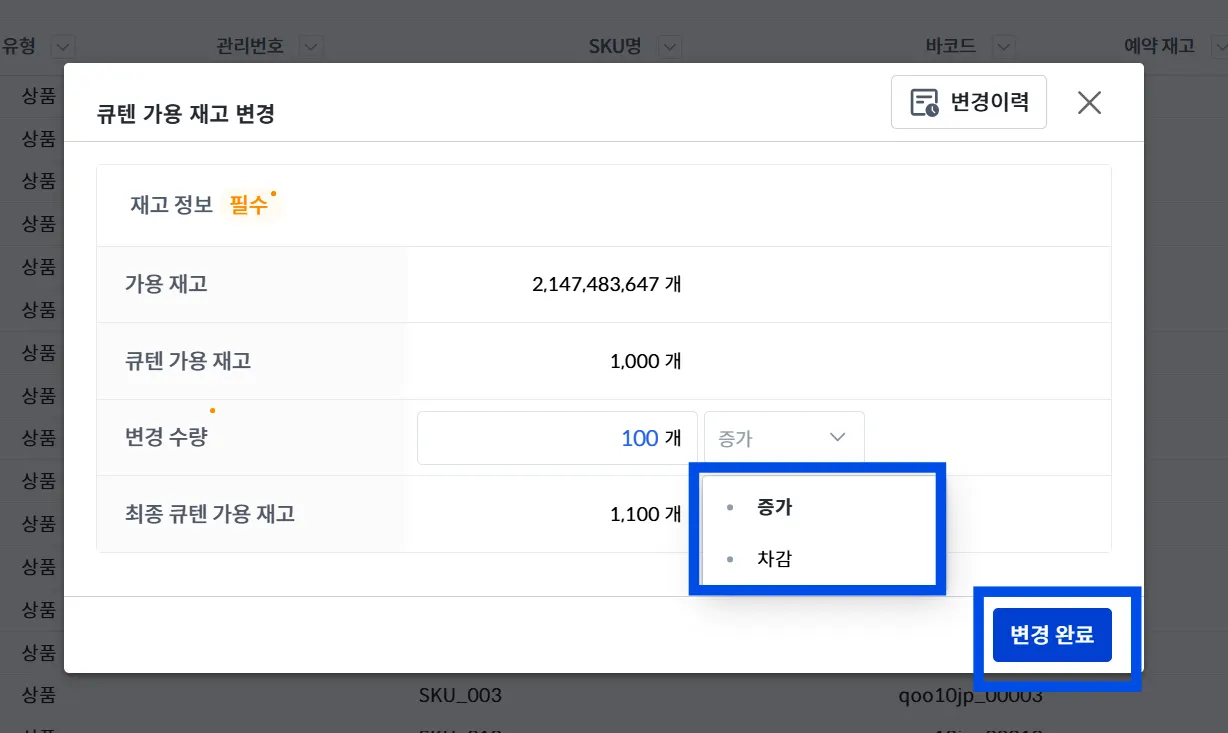The height and width of the screenshot is (733, 1228).
Task: Select the SKU_003 cell in the table
Action: [460, 695]
